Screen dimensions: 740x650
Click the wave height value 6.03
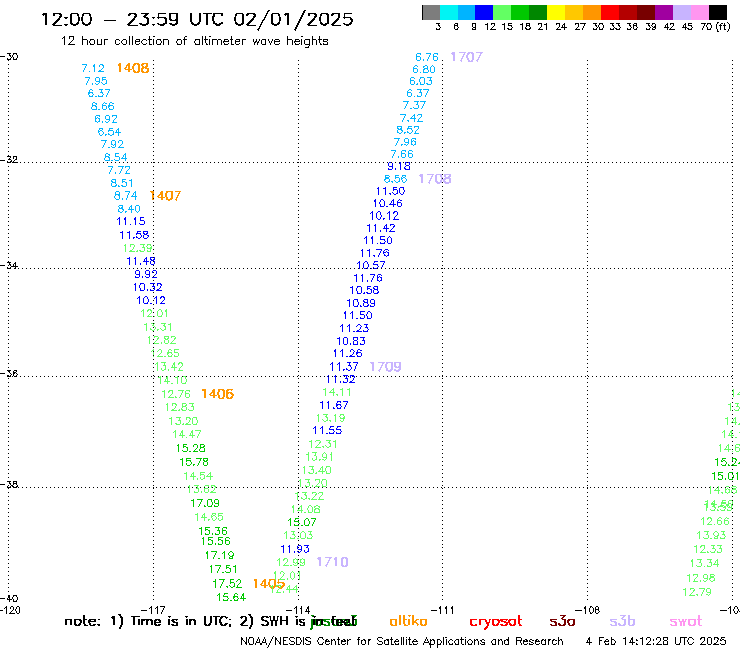pos(421,81)
